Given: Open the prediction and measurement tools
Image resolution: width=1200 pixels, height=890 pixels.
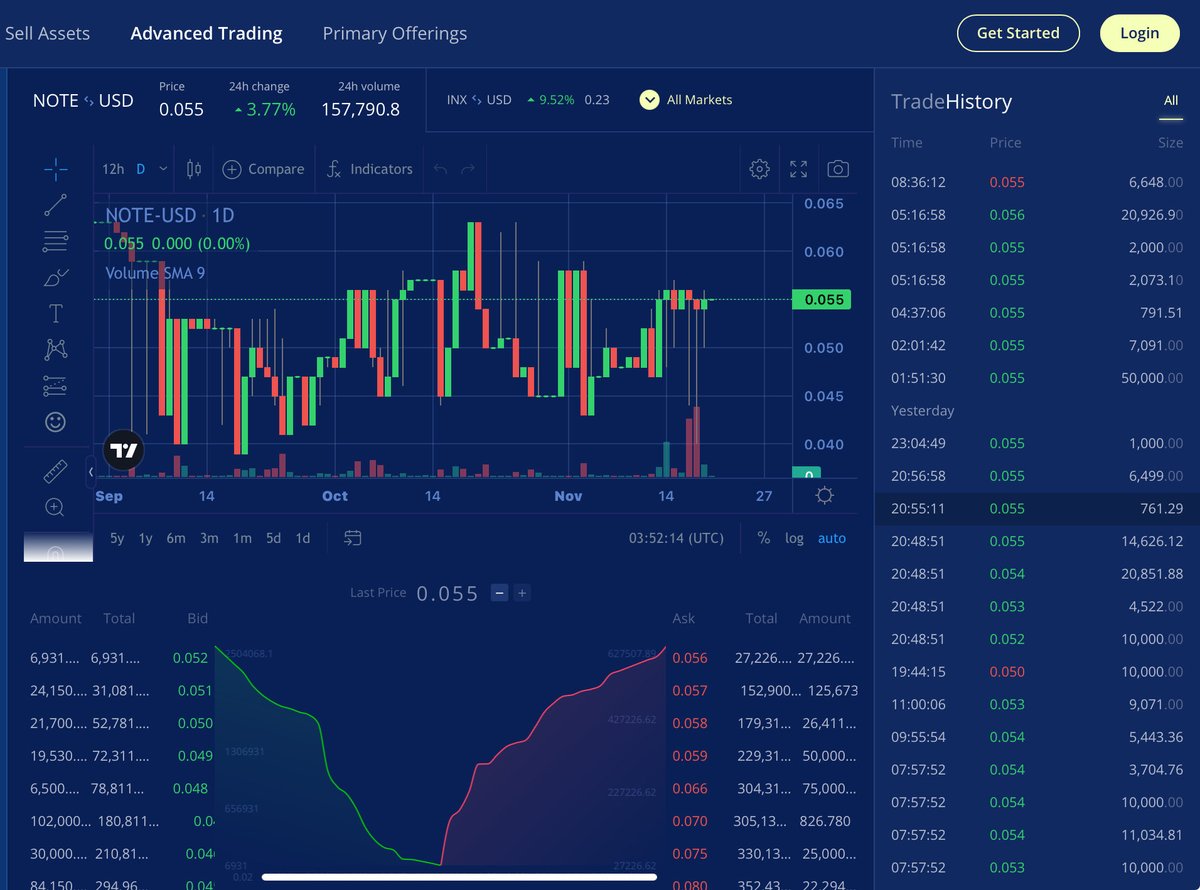Looking at the screenshot, I should click(56, 385).
